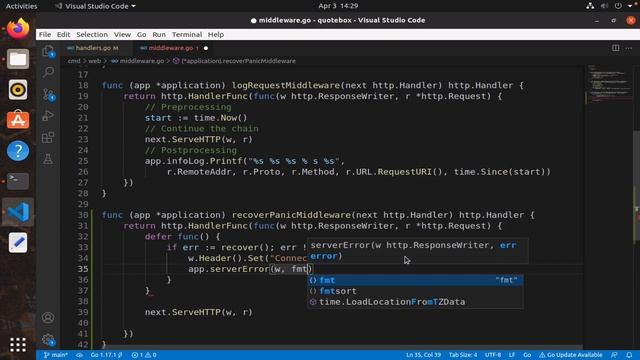Select the middleware.go breadcrumb segment
The height and width of the screenshot is (360, 640).
pos(138,61)
